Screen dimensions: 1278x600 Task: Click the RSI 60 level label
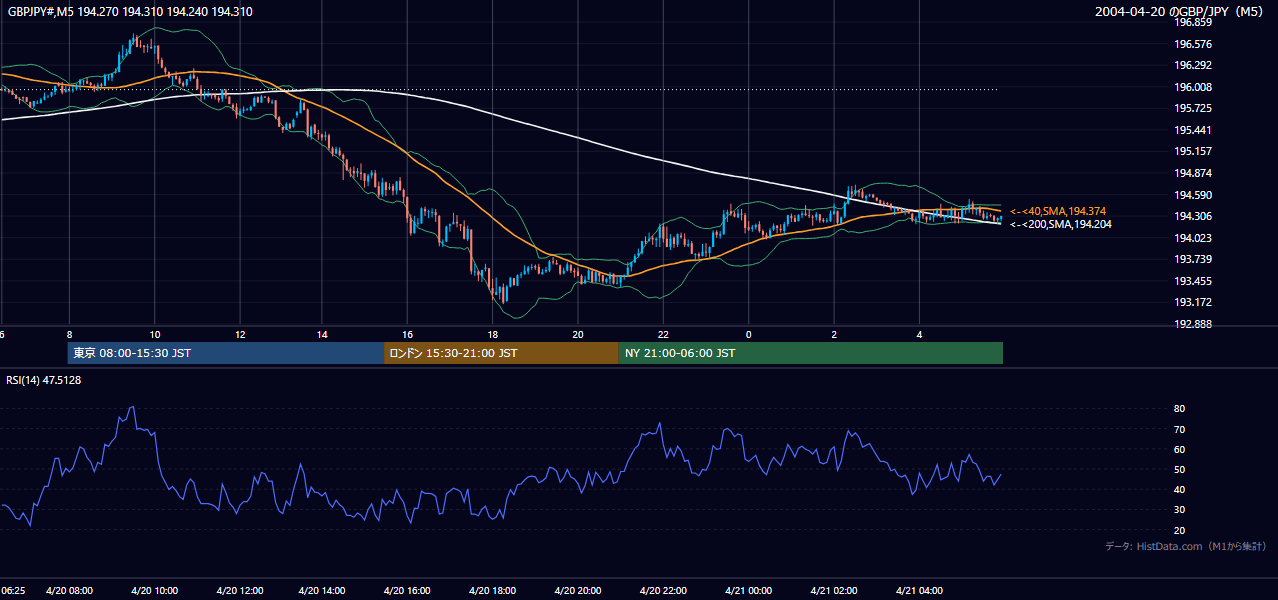coord(1180,449)
